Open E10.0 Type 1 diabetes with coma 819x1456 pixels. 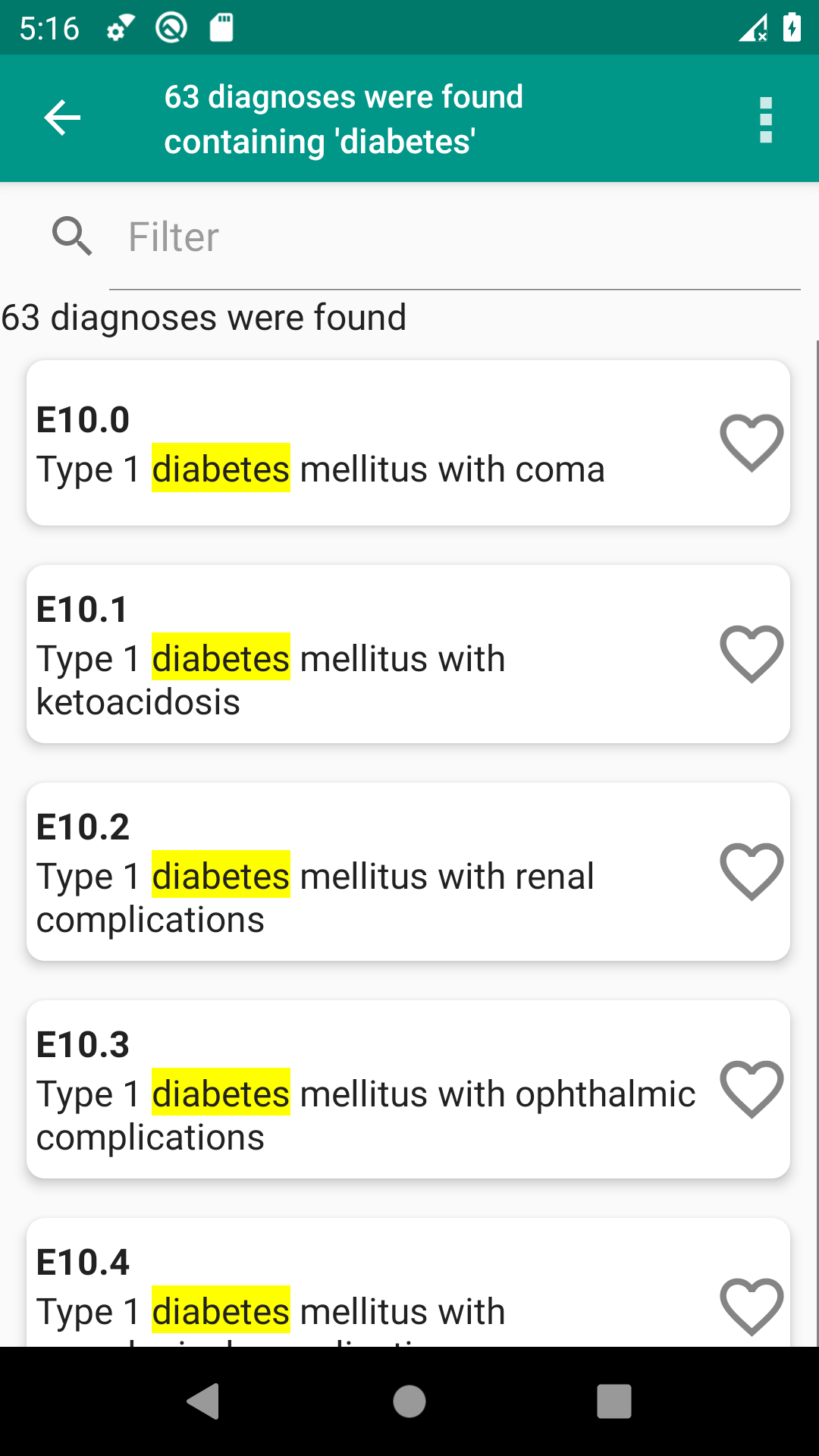[x=408, y=443]
